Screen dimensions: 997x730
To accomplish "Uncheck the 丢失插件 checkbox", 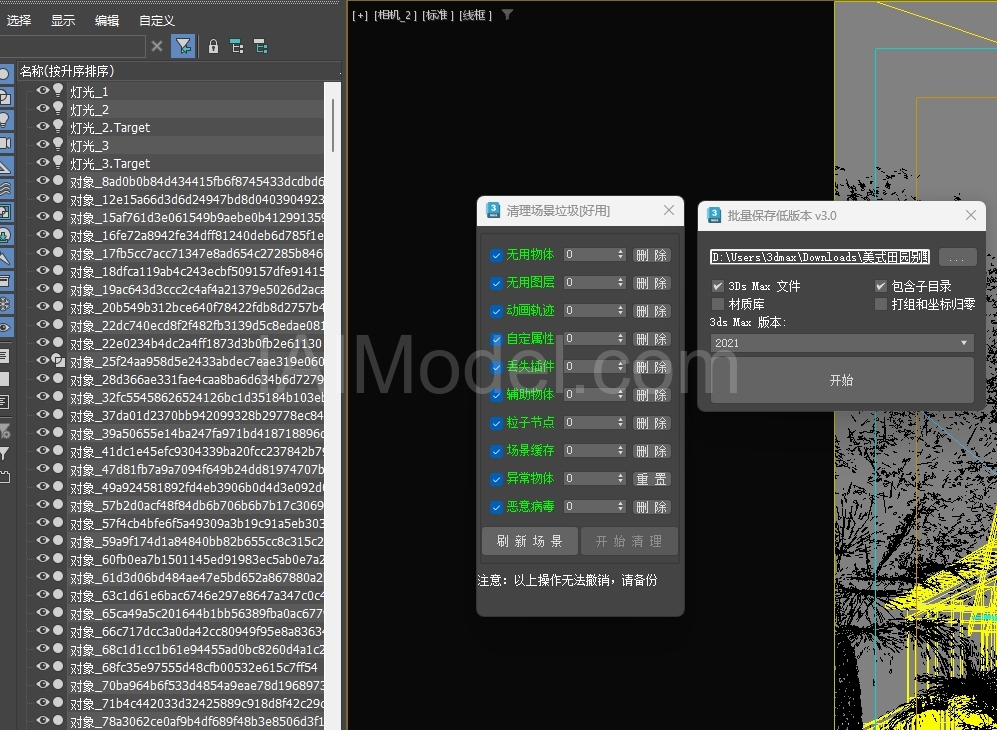I will (x=496, y=368).
